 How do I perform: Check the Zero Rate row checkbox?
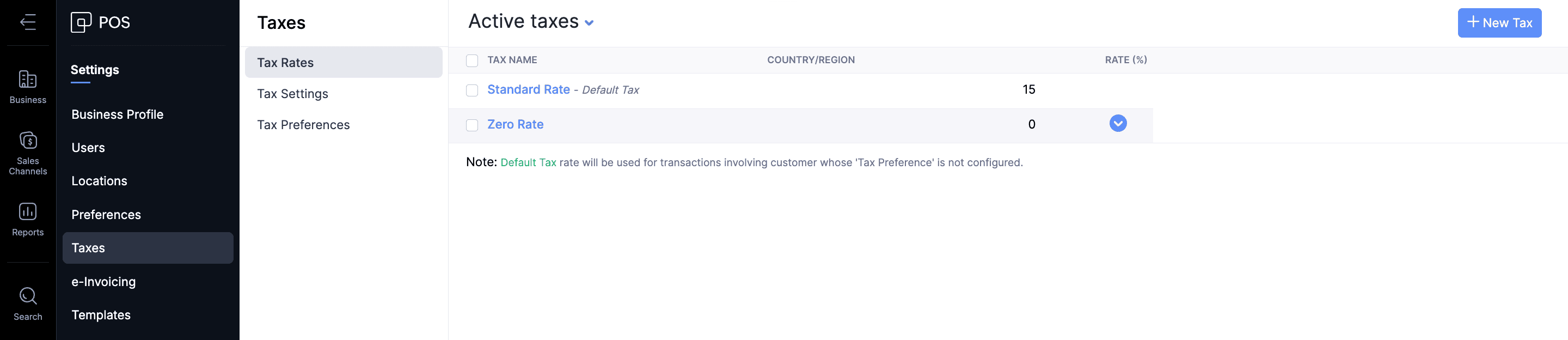(x=471, y=125)
